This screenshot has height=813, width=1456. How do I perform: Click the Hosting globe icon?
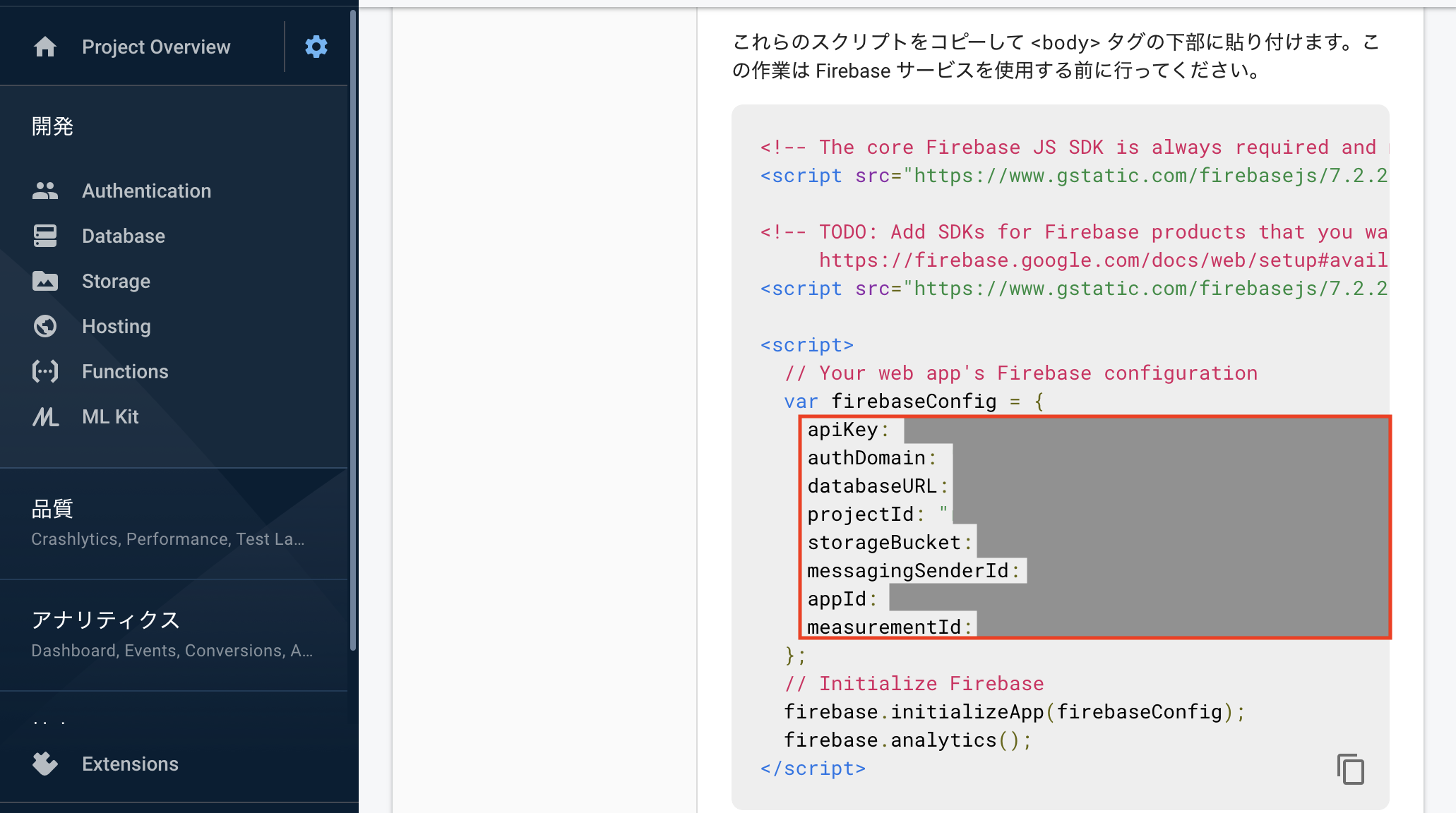[x=45, y=326]
